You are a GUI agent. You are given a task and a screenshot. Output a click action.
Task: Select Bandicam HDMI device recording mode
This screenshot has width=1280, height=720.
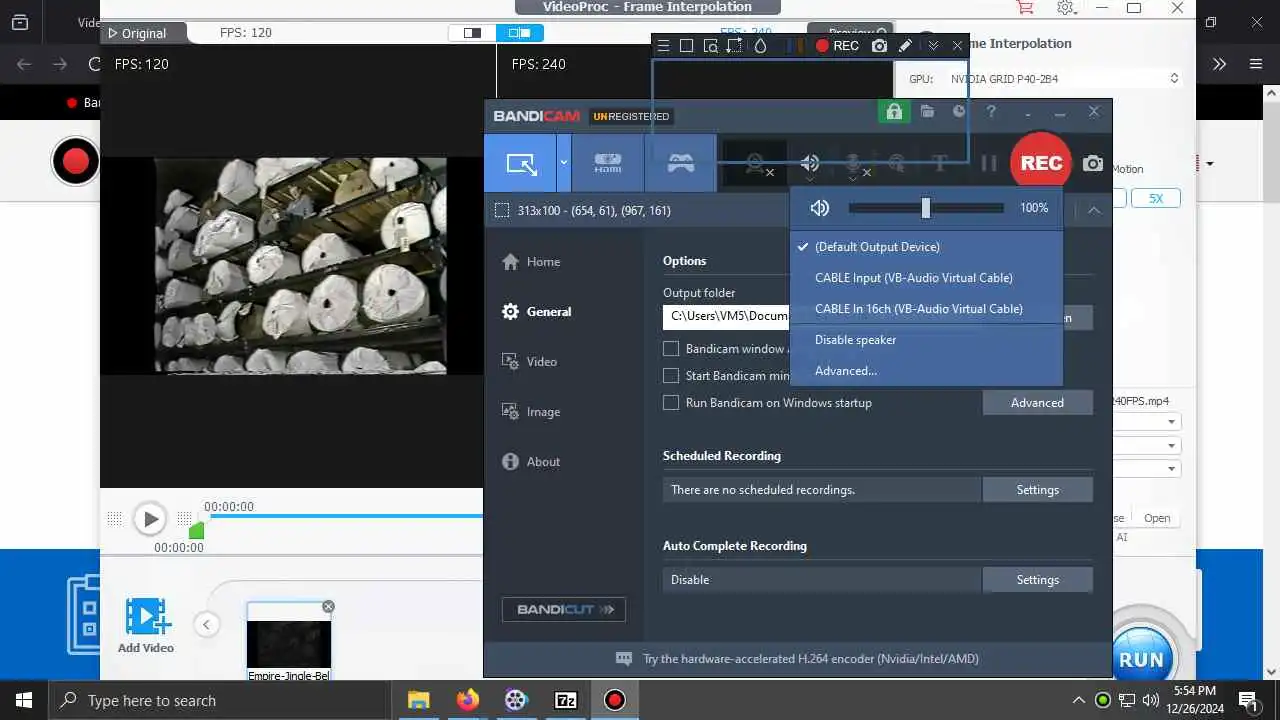tap(608, 163)
